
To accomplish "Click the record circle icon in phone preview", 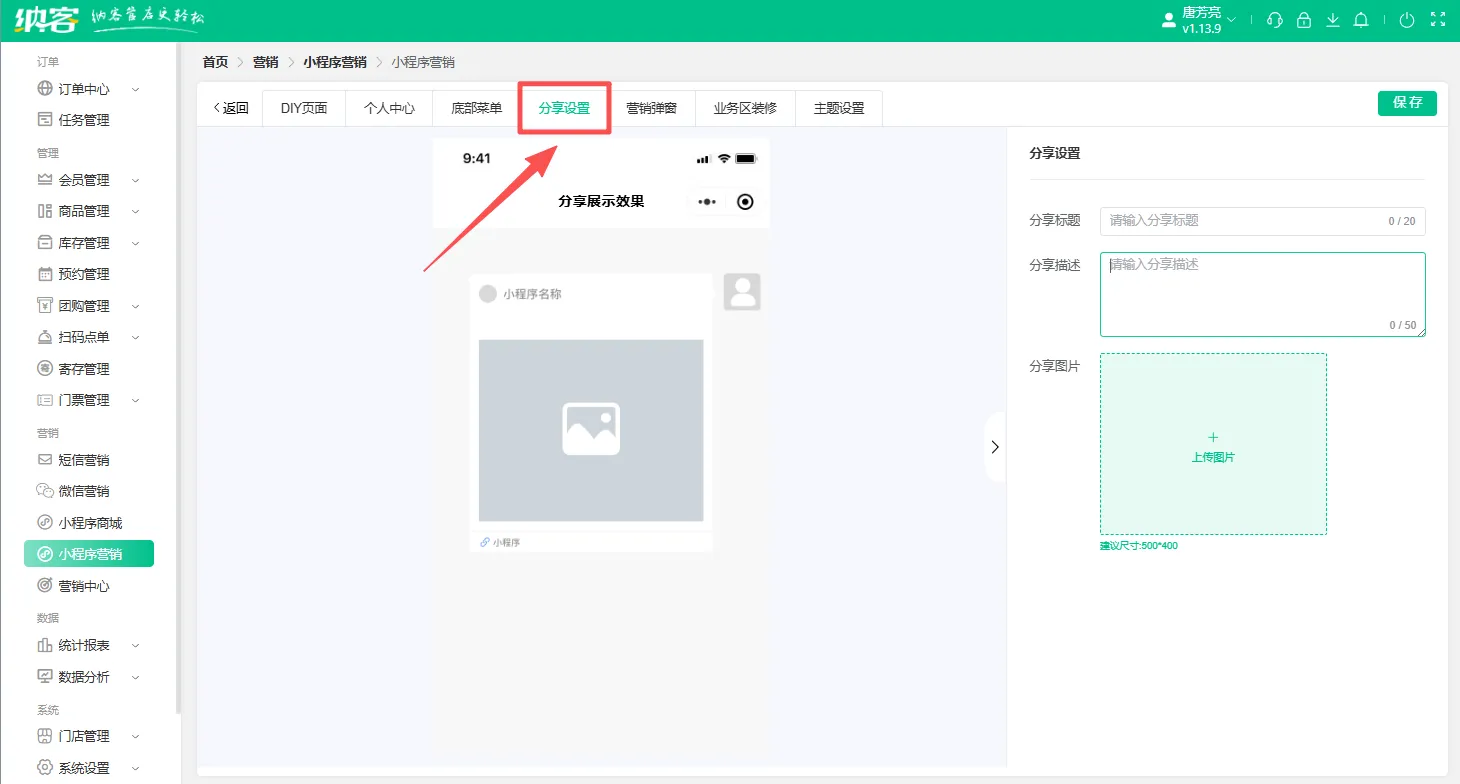I will [745, 202].
